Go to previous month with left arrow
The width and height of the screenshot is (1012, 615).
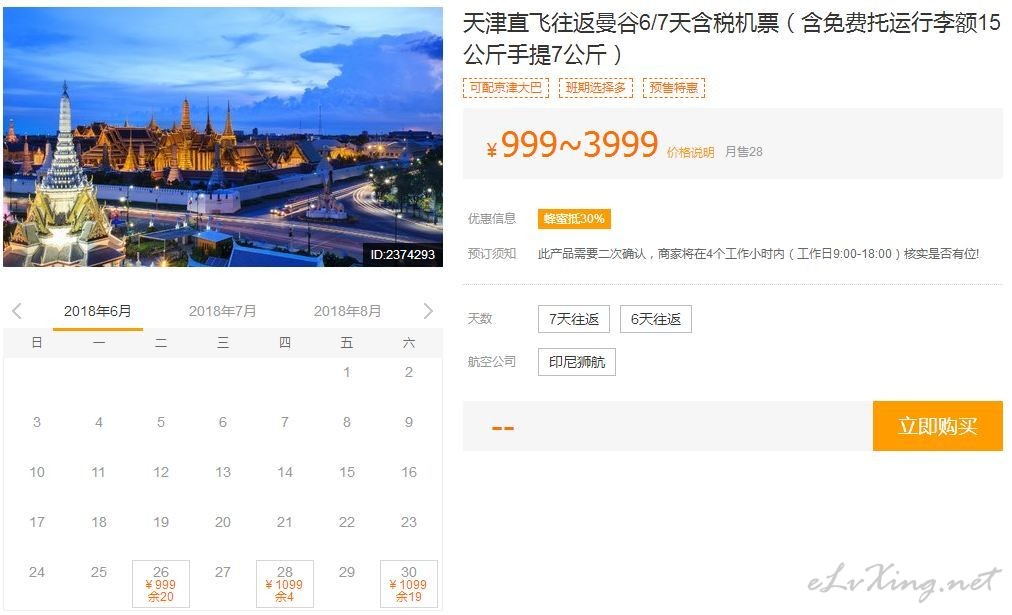(x=17, y=311)
